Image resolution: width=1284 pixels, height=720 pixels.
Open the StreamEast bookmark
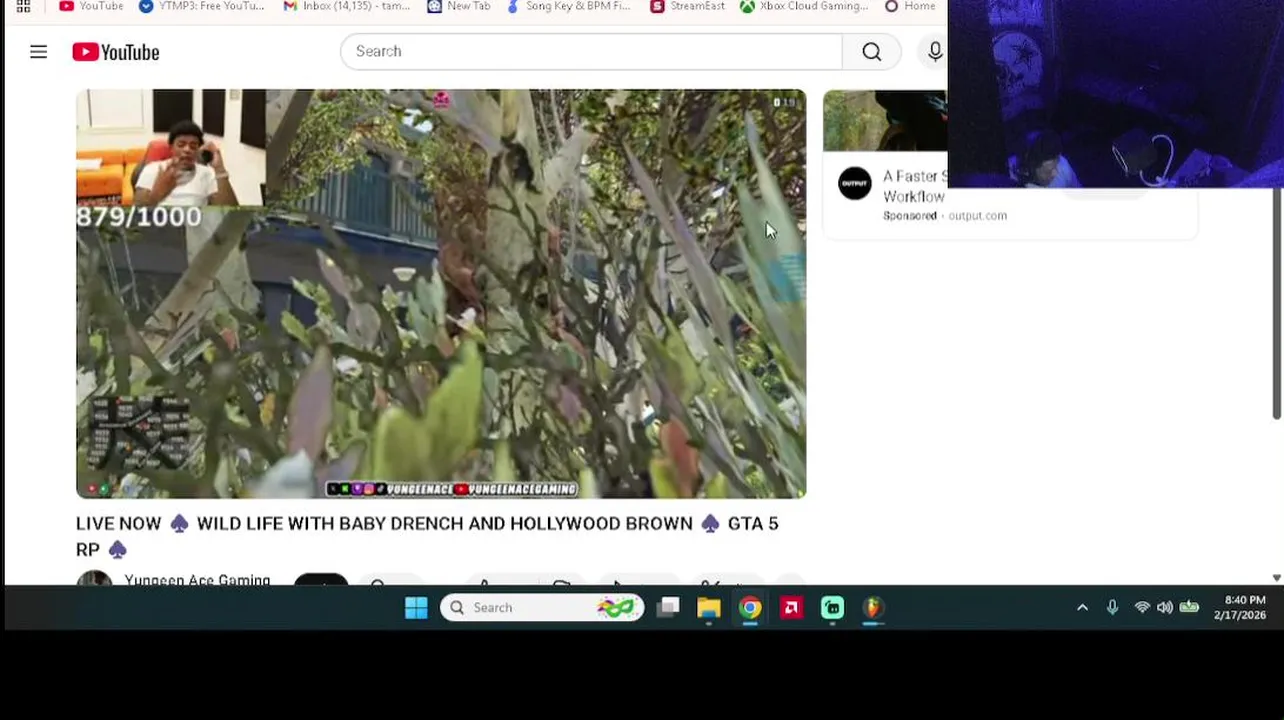(x=687, y=6)
